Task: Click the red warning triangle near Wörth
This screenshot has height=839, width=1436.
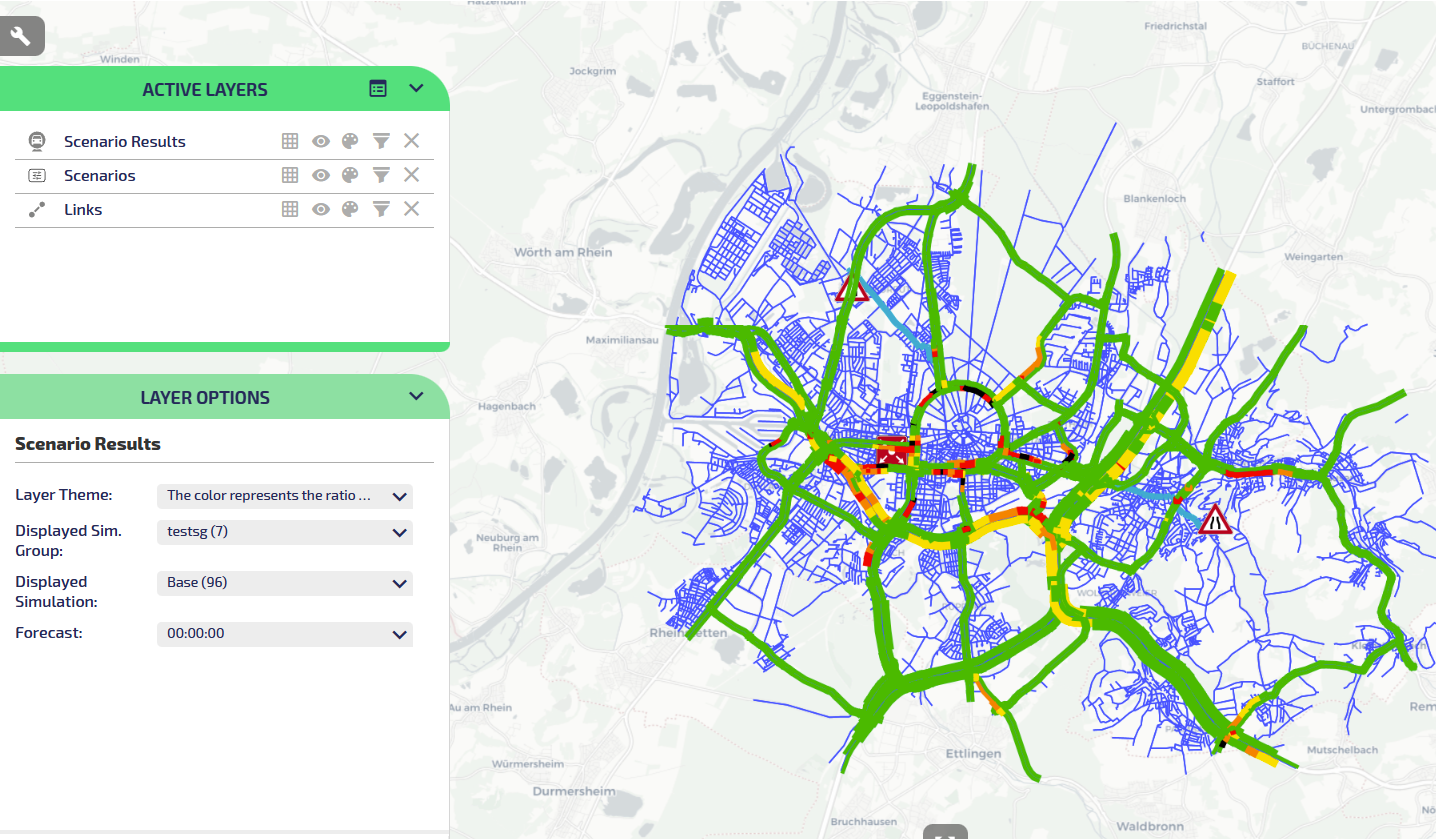Action: (x=852, y=290)
